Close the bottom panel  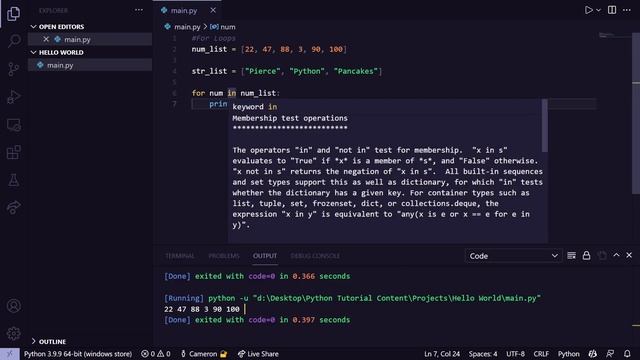(629, 256)
